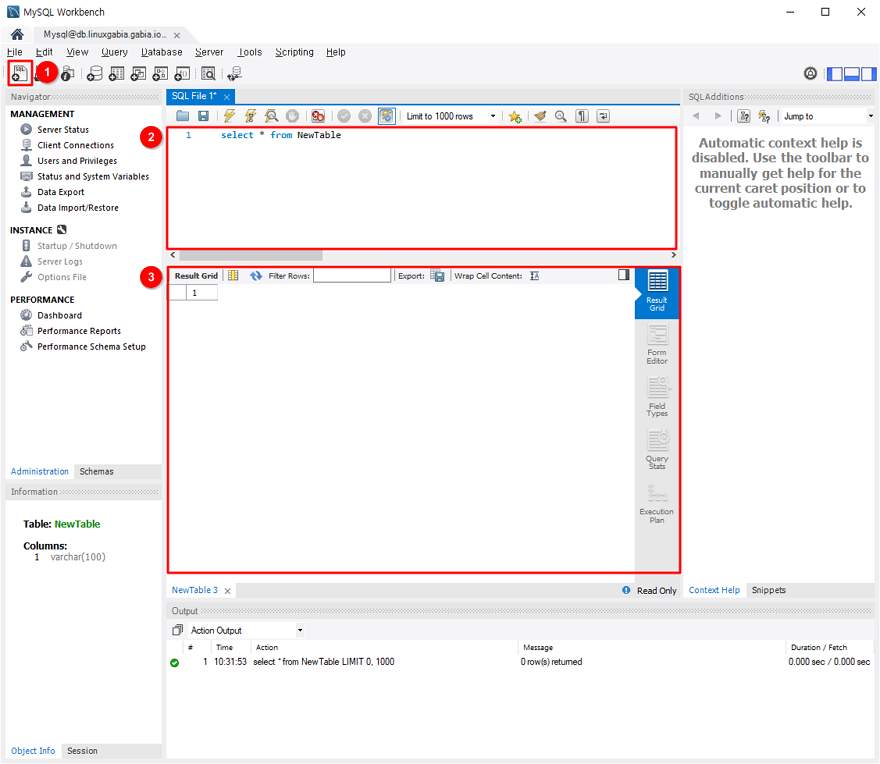Open the Database menu
The image size is (880, 764).
click(162, 52)
